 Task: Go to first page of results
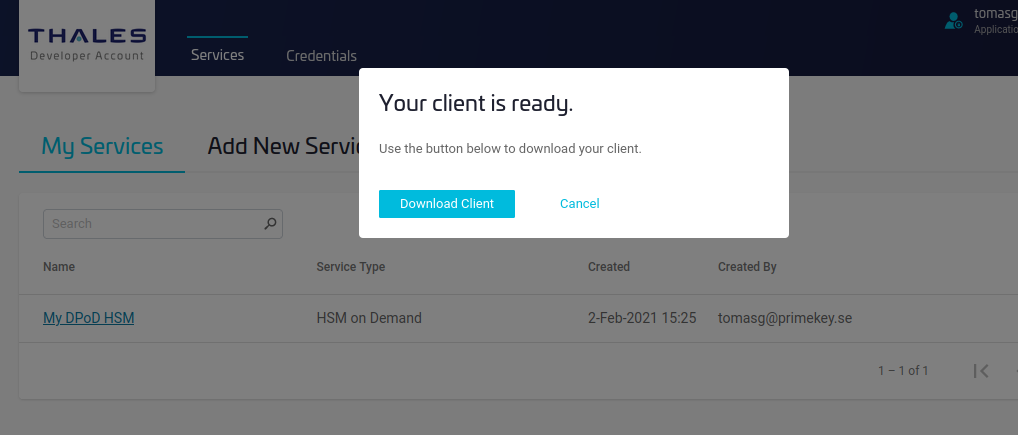pyautogui.click(x=981, y=371)
